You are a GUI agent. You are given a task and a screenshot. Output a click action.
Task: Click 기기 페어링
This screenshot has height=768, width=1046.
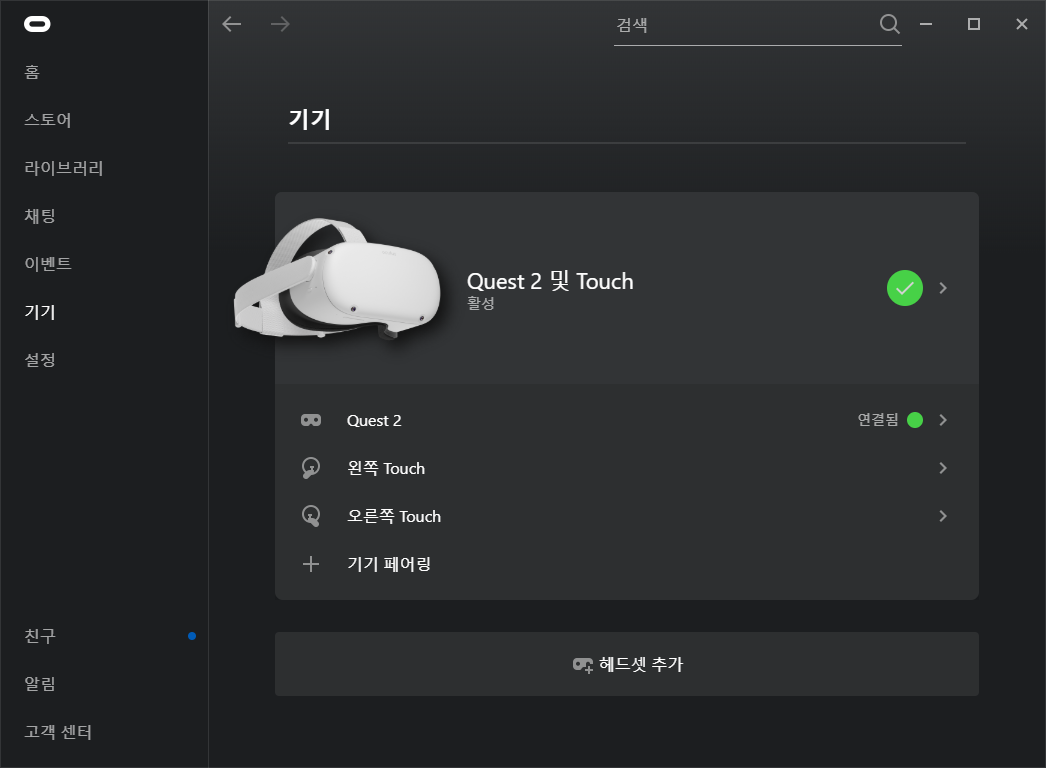(389, 564)
